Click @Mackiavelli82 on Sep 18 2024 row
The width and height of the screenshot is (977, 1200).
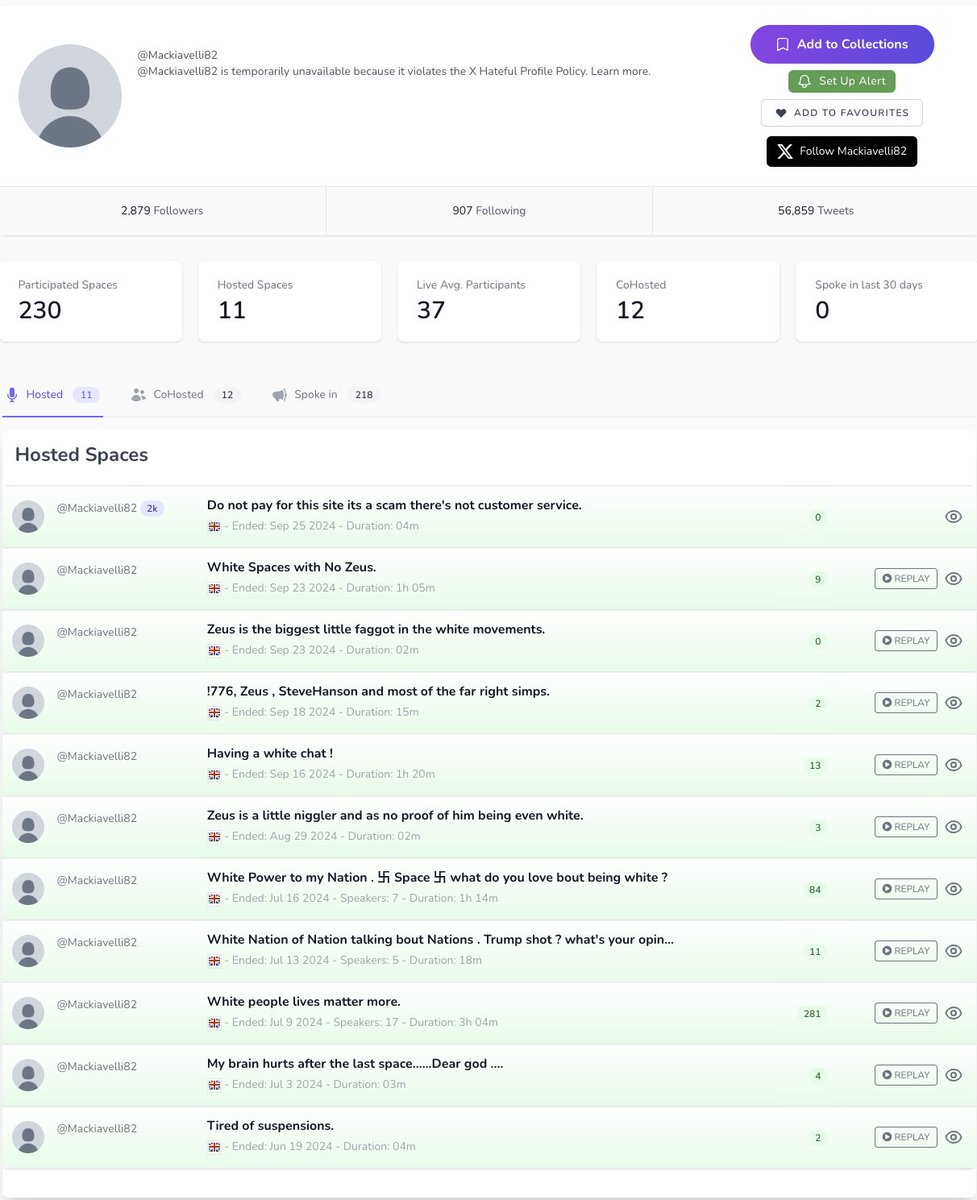tap(96, 694)
